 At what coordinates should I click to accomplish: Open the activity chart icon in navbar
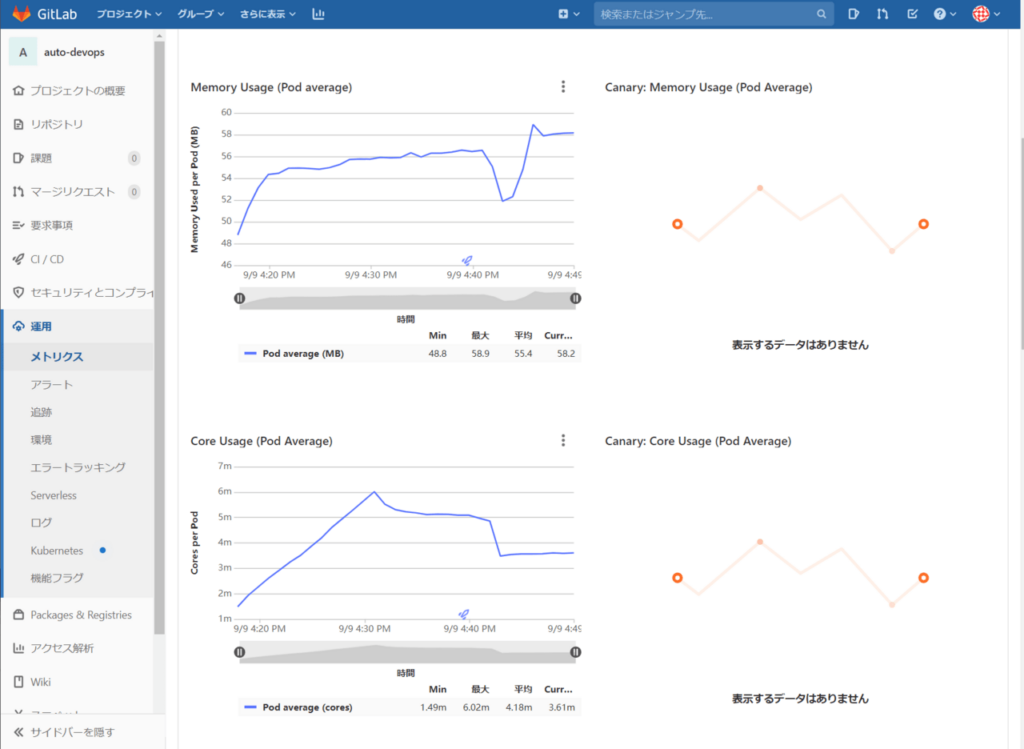pyautogui.click(x=318, y=14)
